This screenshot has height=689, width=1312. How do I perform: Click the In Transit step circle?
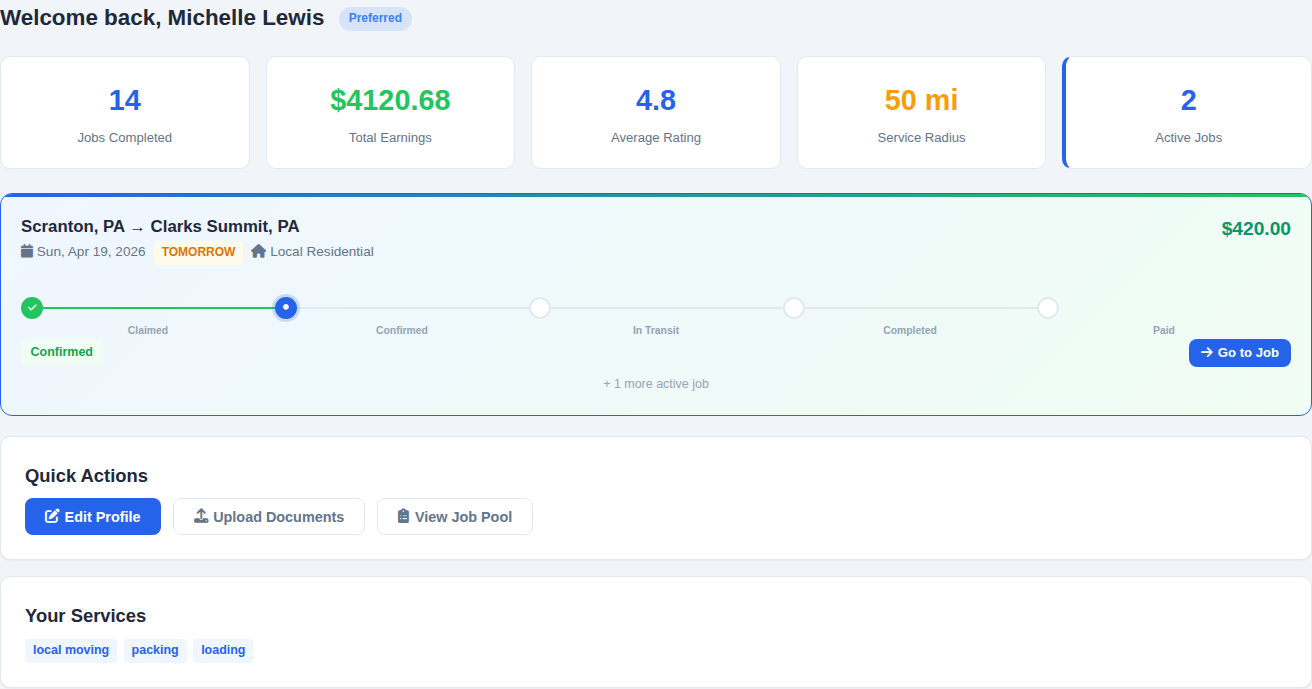540,308
